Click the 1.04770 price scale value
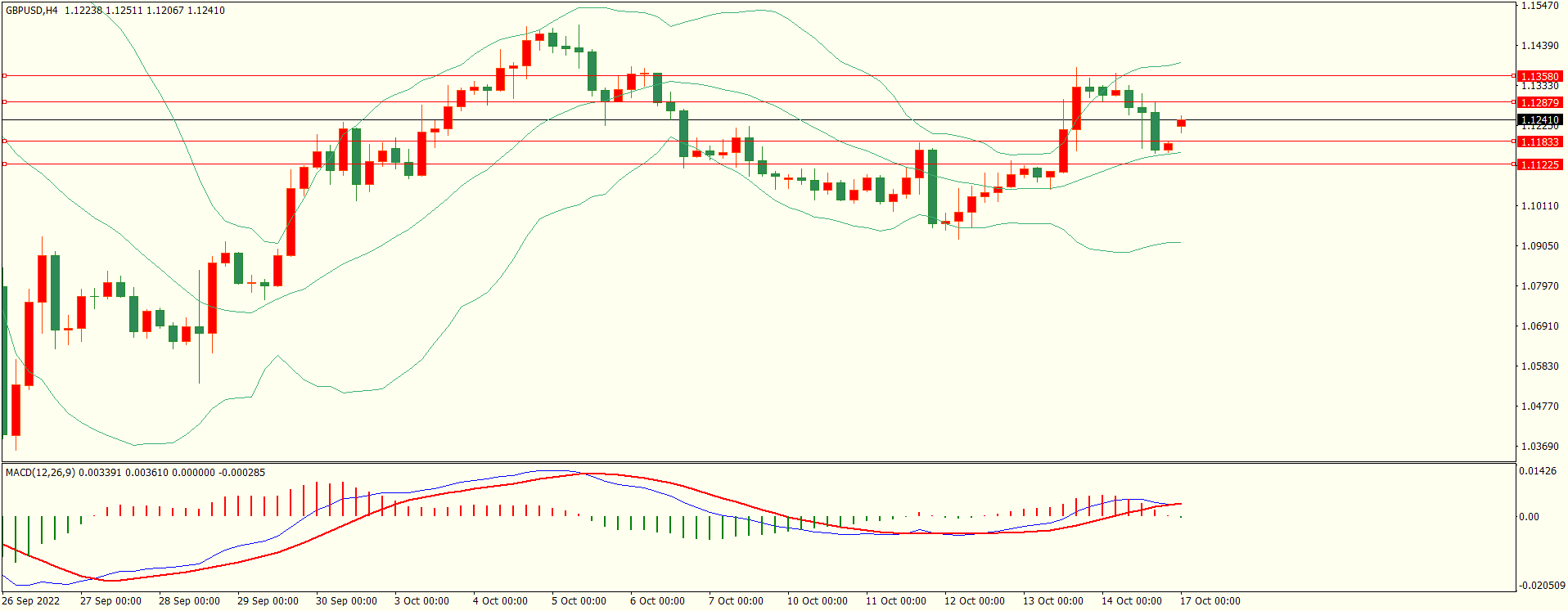Image resolution: width=1568 pixels, height=611 pixels. point(1539,407)
